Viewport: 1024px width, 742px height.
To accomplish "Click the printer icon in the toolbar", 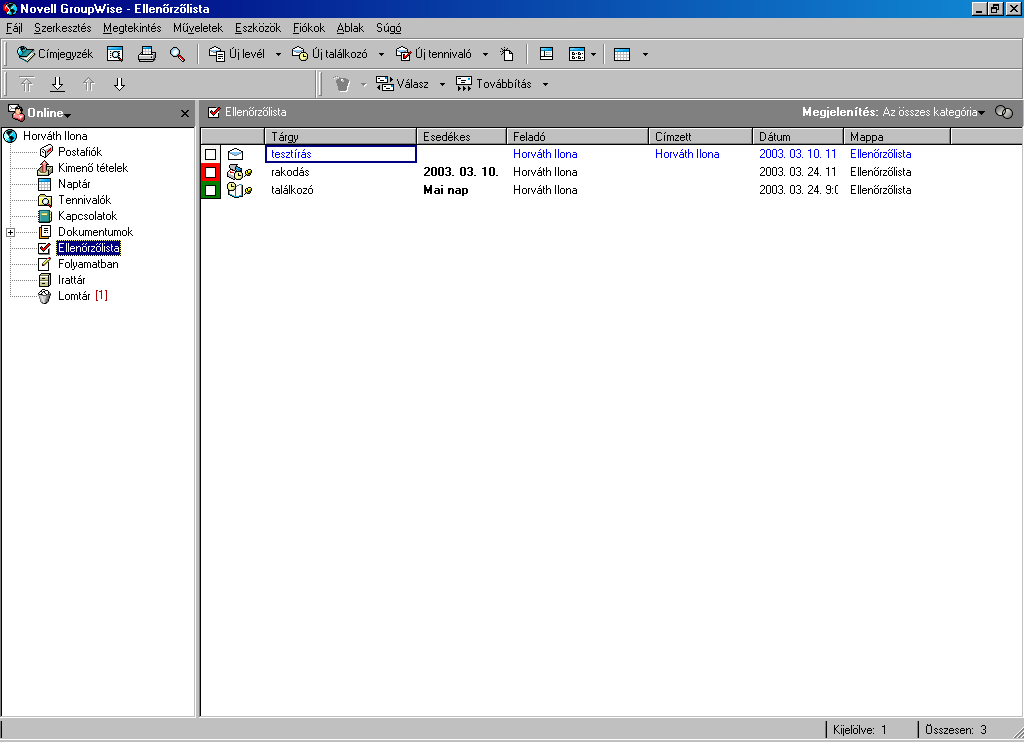I will (147, 54).
